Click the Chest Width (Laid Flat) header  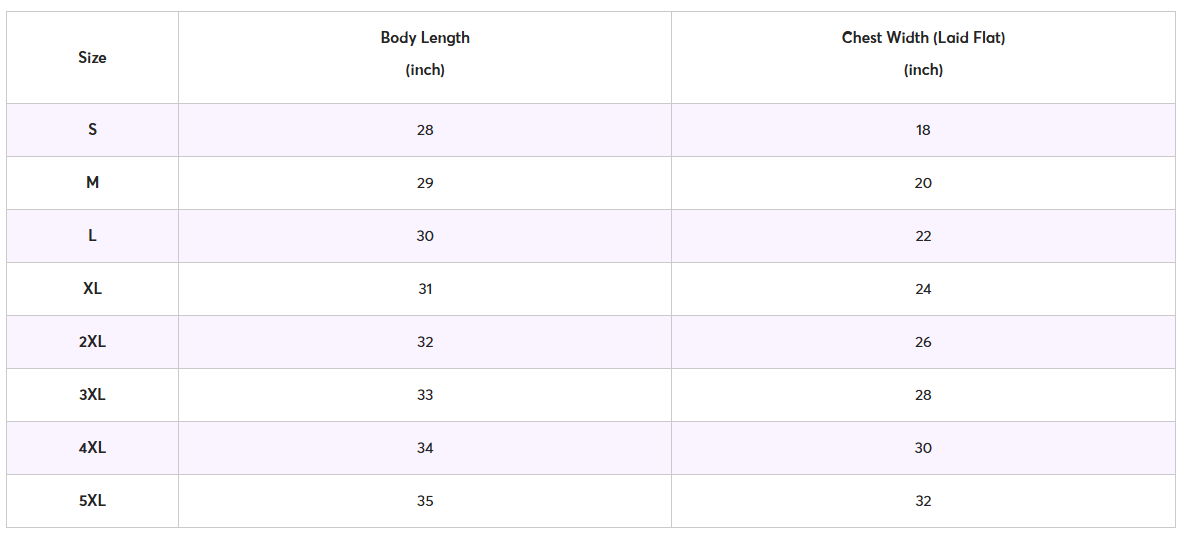point(923,38)
